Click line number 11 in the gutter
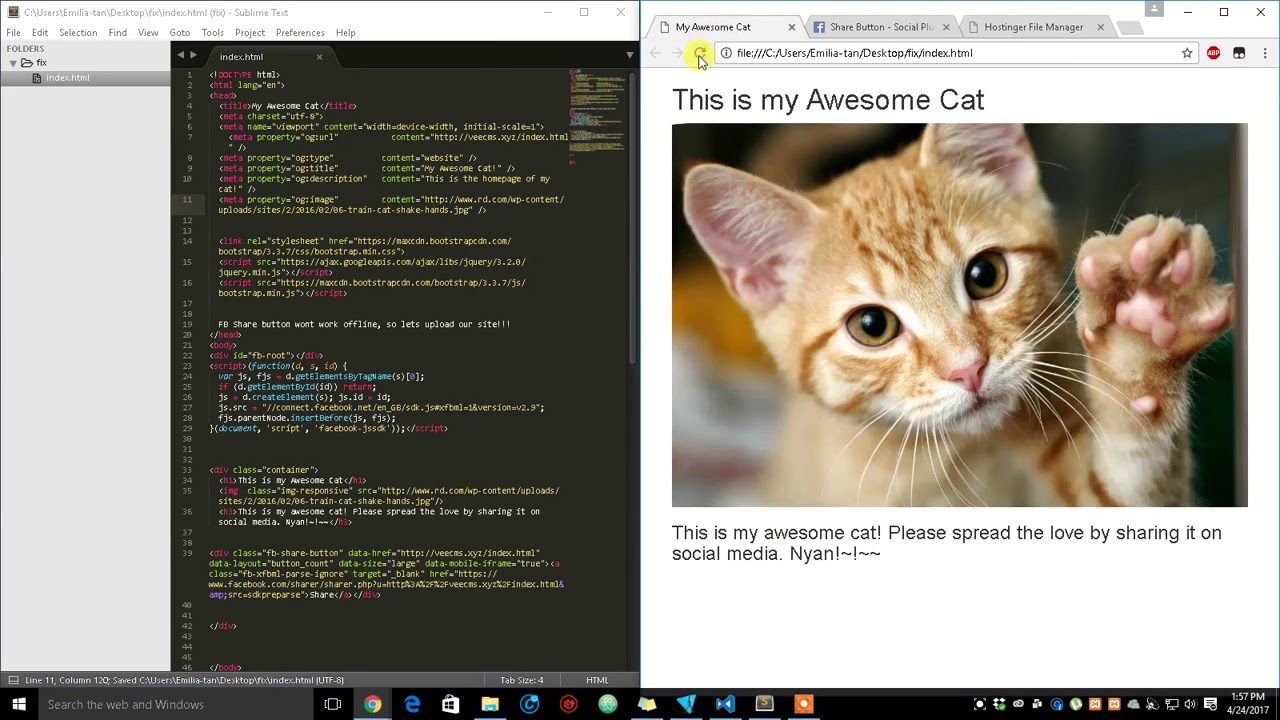The image size is (1280, 720). tap(187, 199)
